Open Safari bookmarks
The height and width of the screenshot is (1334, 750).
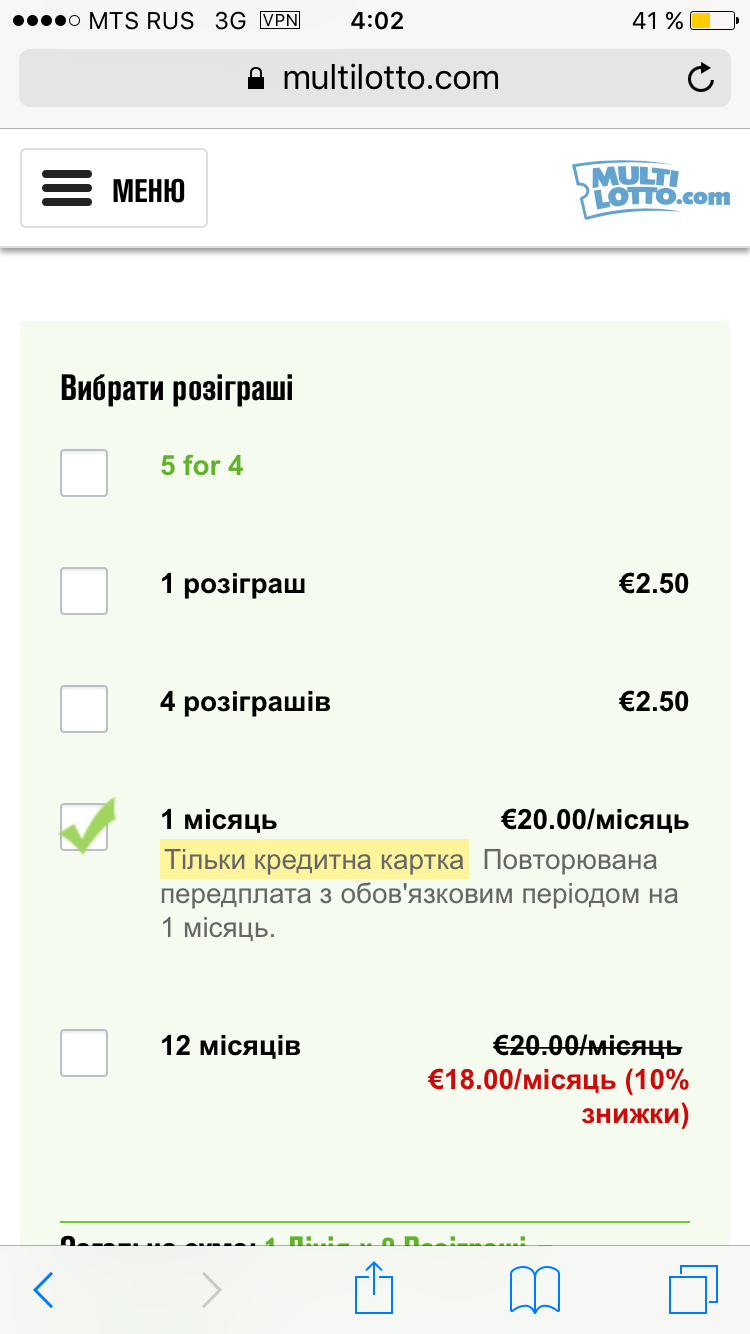point(535,1290)
